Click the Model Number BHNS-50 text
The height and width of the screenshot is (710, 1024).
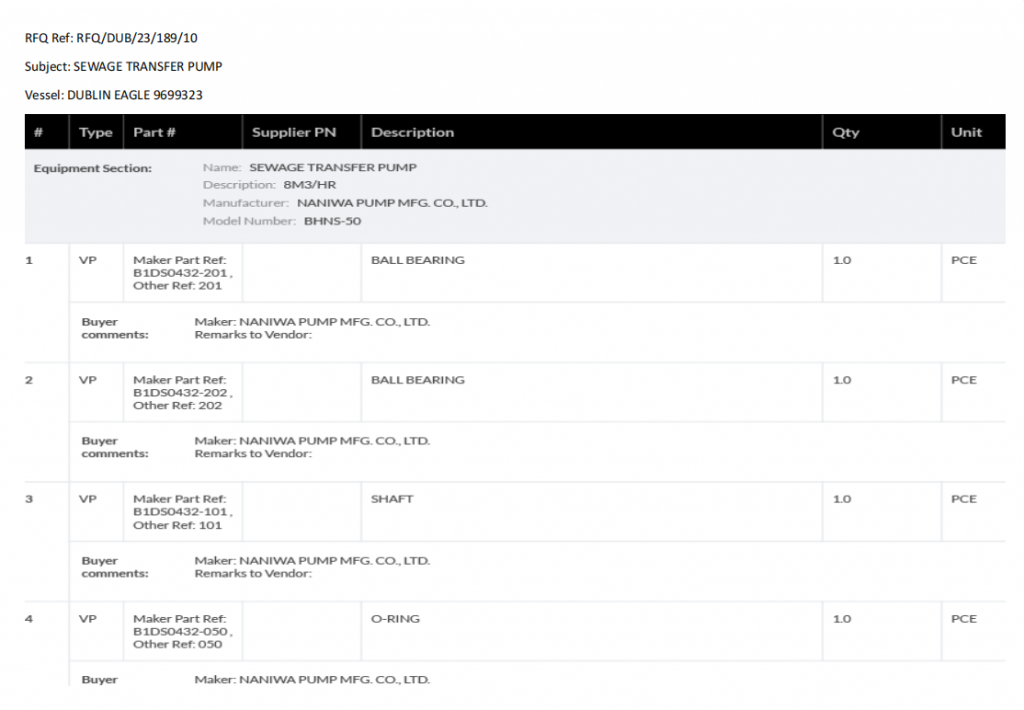point(333,221)
